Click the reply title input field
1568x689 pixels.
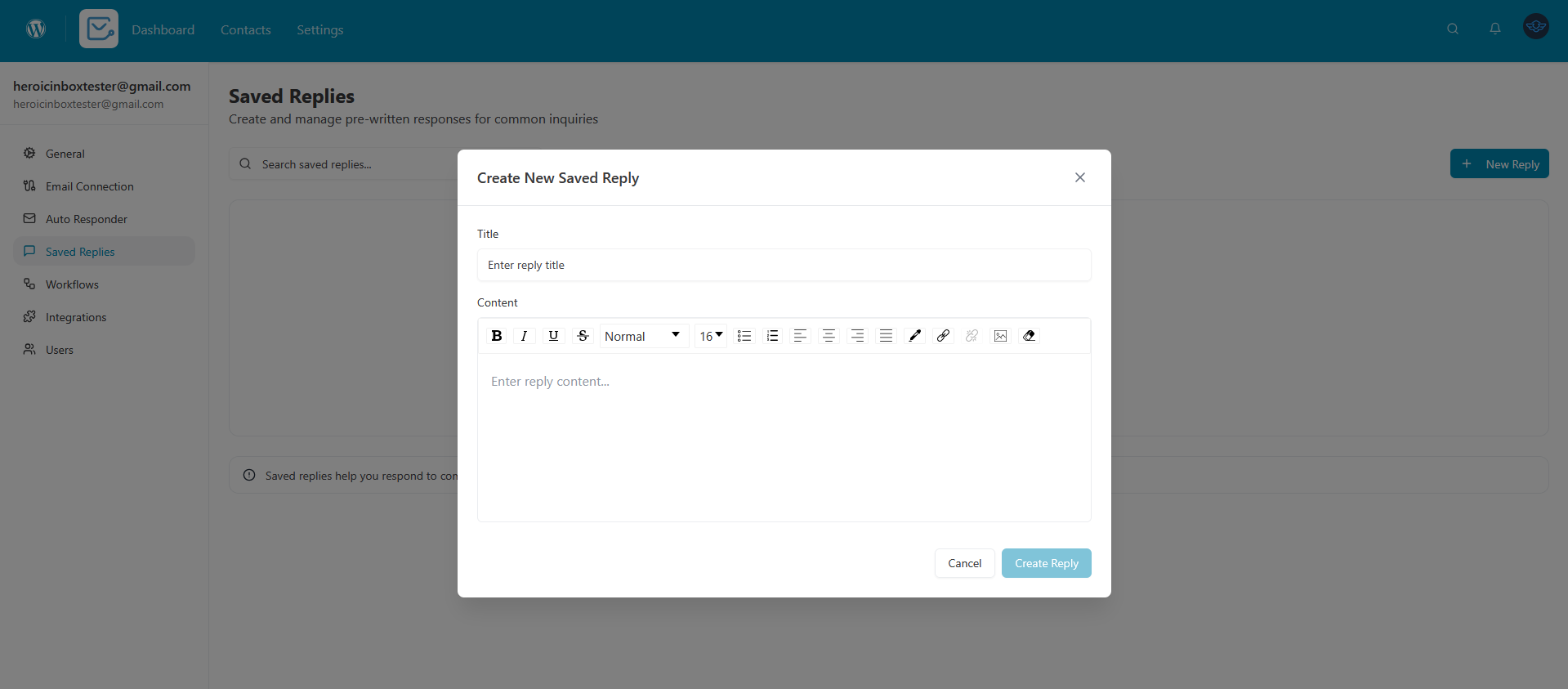pos(784,265)
